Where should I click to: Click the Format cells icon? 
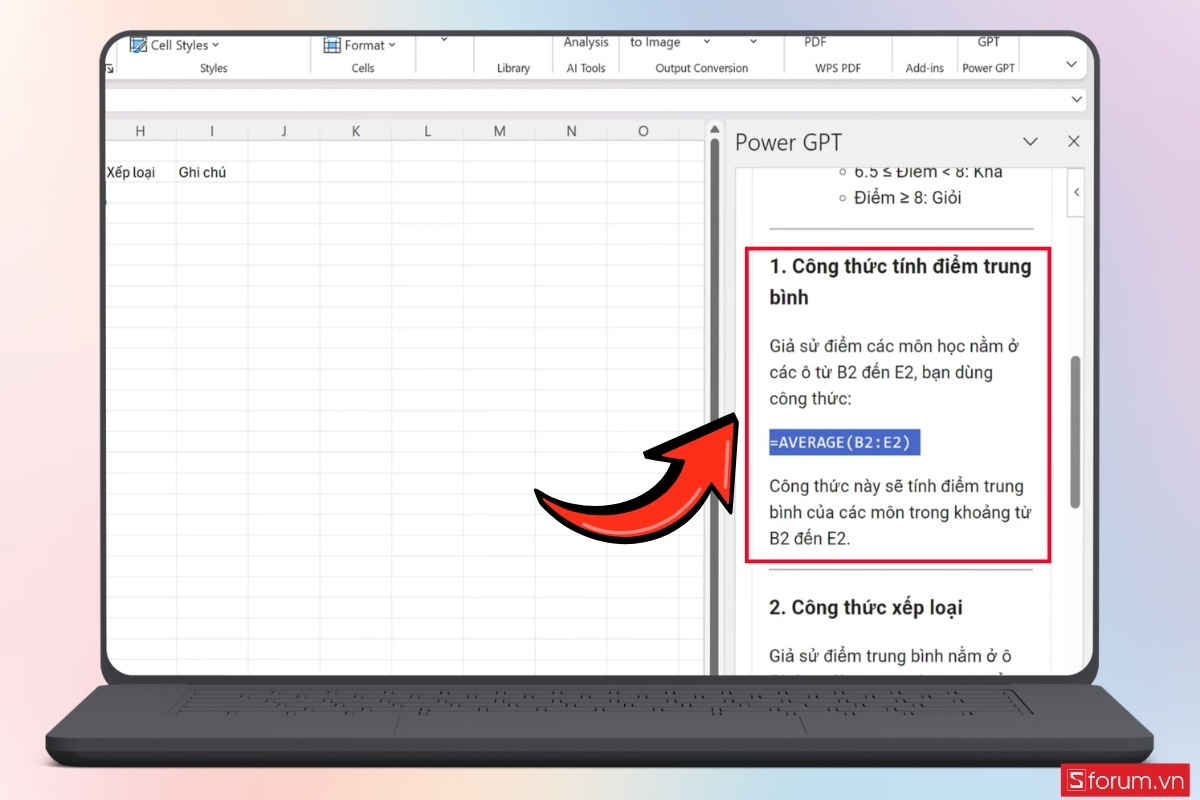tap(332, 45)
